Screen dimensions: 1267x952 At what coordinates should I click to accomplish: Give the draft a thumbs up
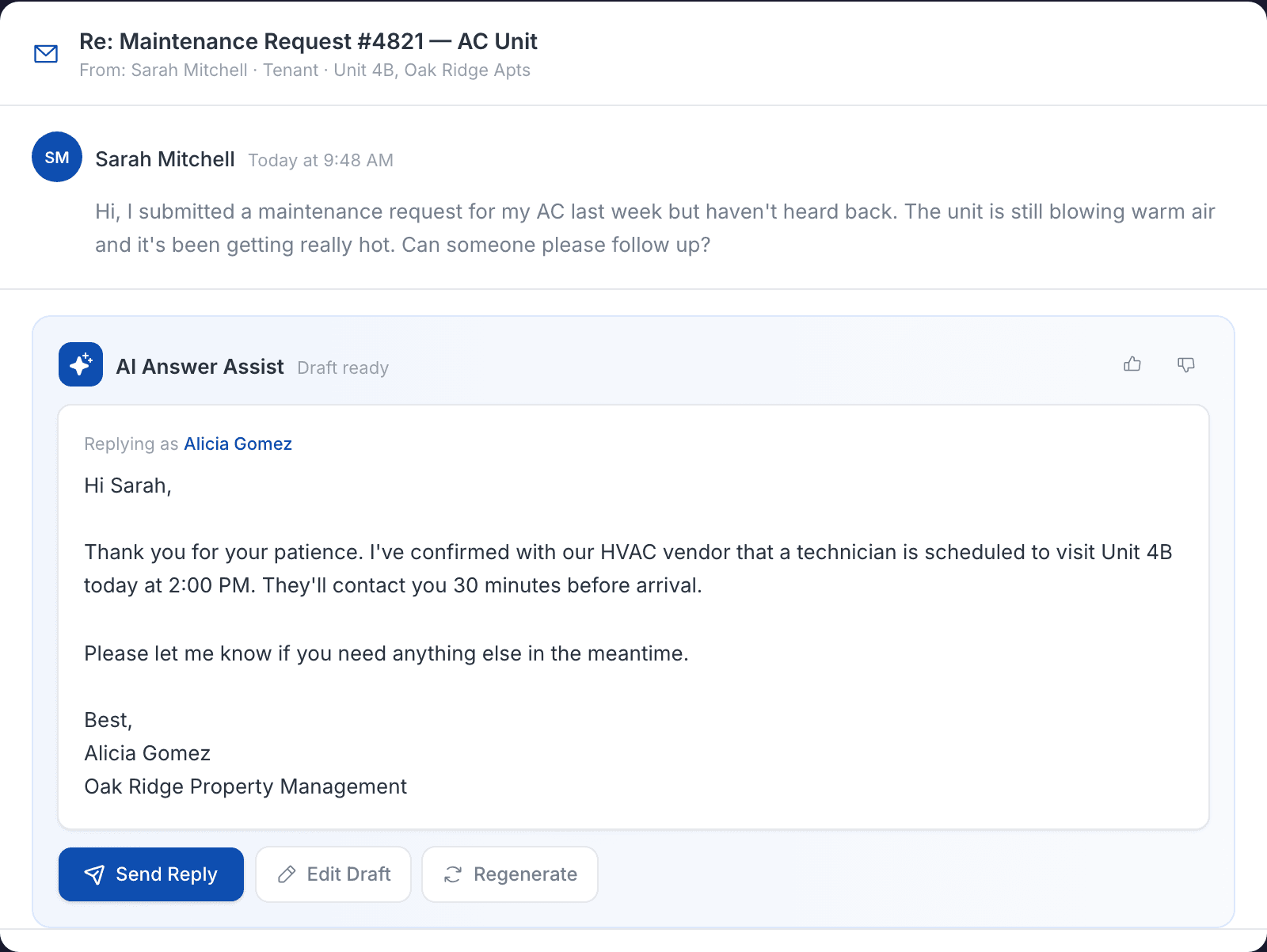[1132, 364]
